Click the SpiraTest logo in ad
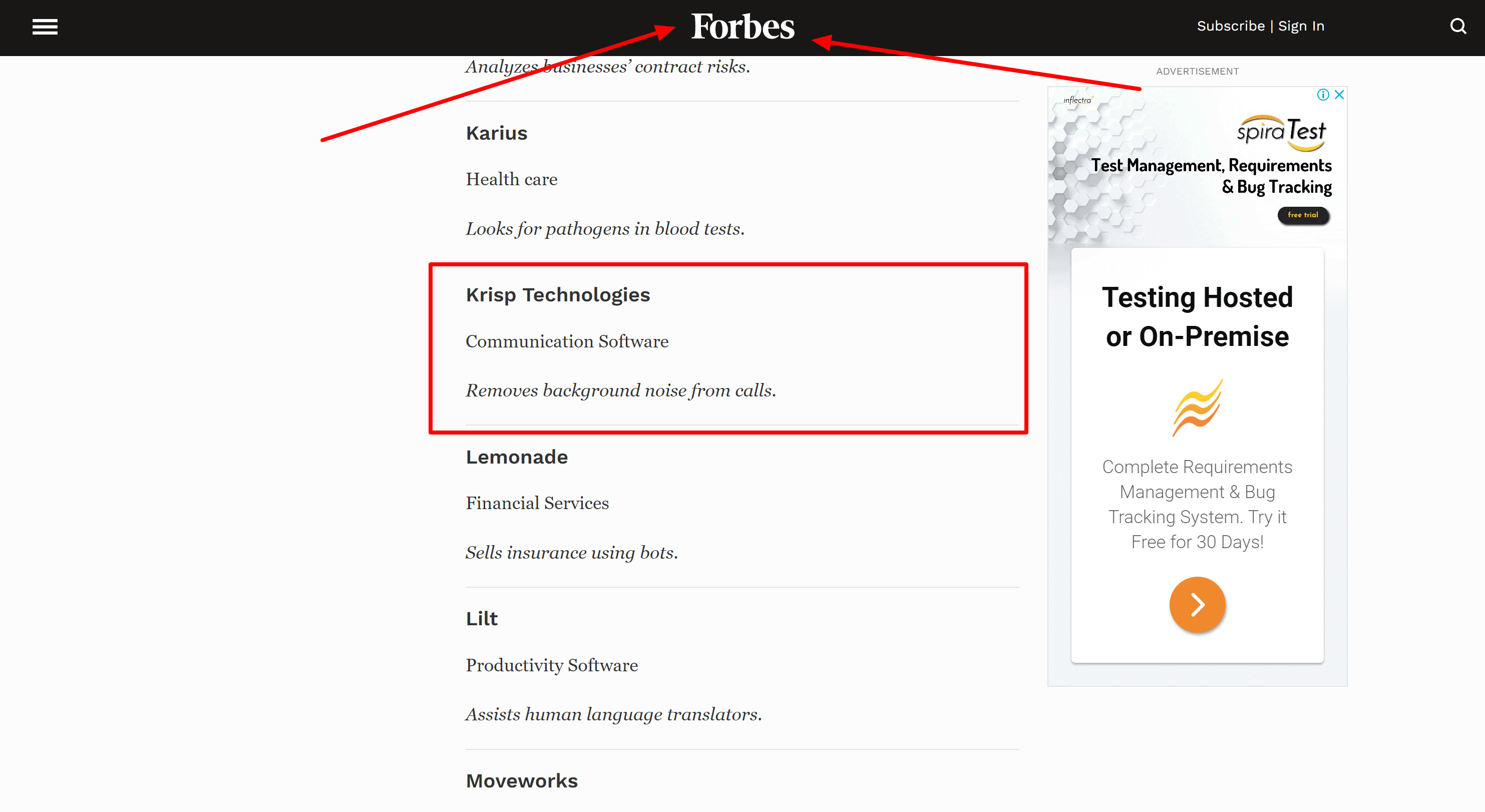This screenshot has width=1485, height=812. (x=1281, y=132)
